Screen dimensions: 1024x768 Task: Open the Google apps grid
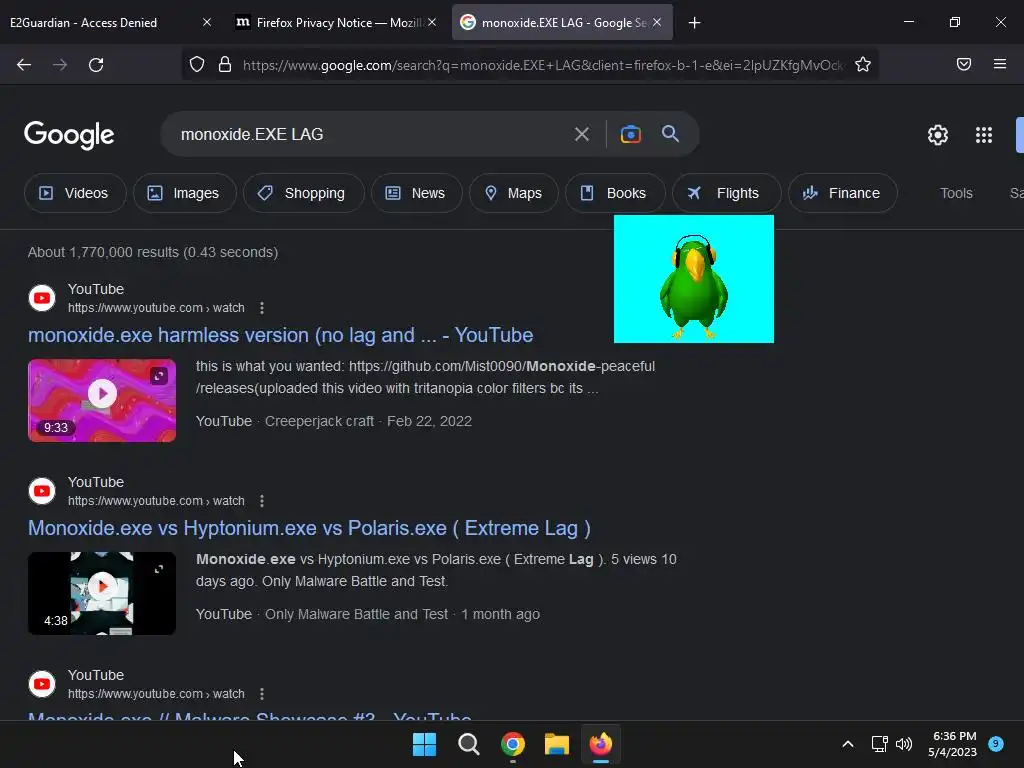tap(984, 135)
